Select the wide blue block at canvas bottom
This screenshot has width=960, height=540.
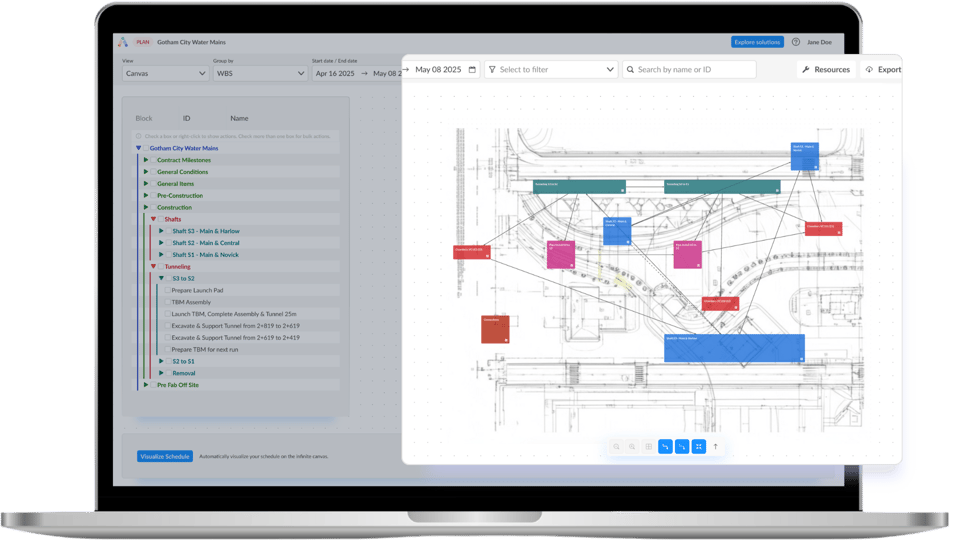click(734, 348)
